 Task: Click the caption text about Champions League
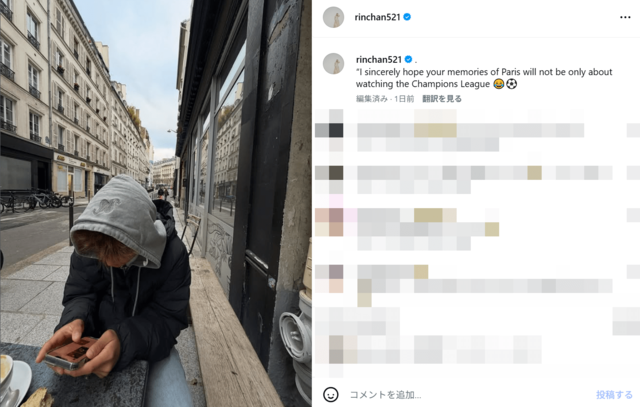(x=484, y=78)
